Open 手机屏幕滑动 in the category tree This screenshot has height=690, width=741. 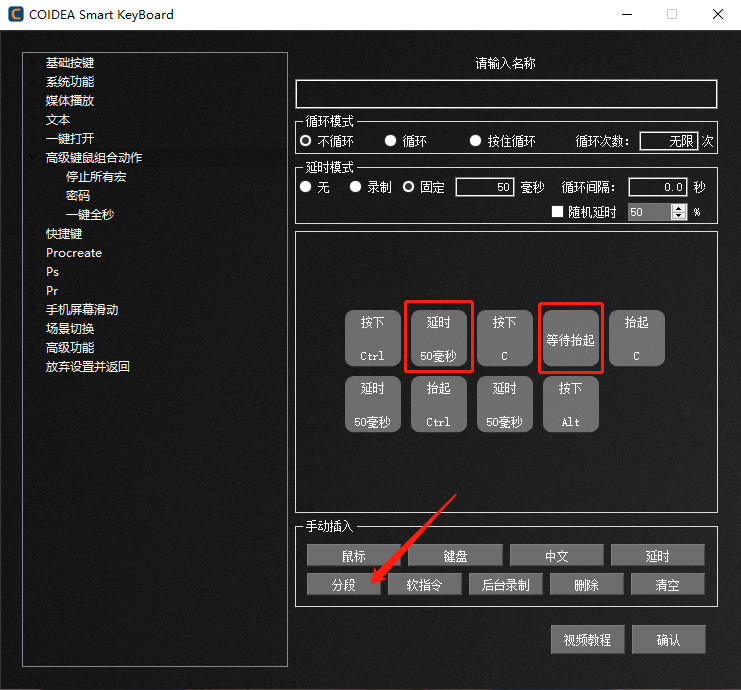point(82,310)
